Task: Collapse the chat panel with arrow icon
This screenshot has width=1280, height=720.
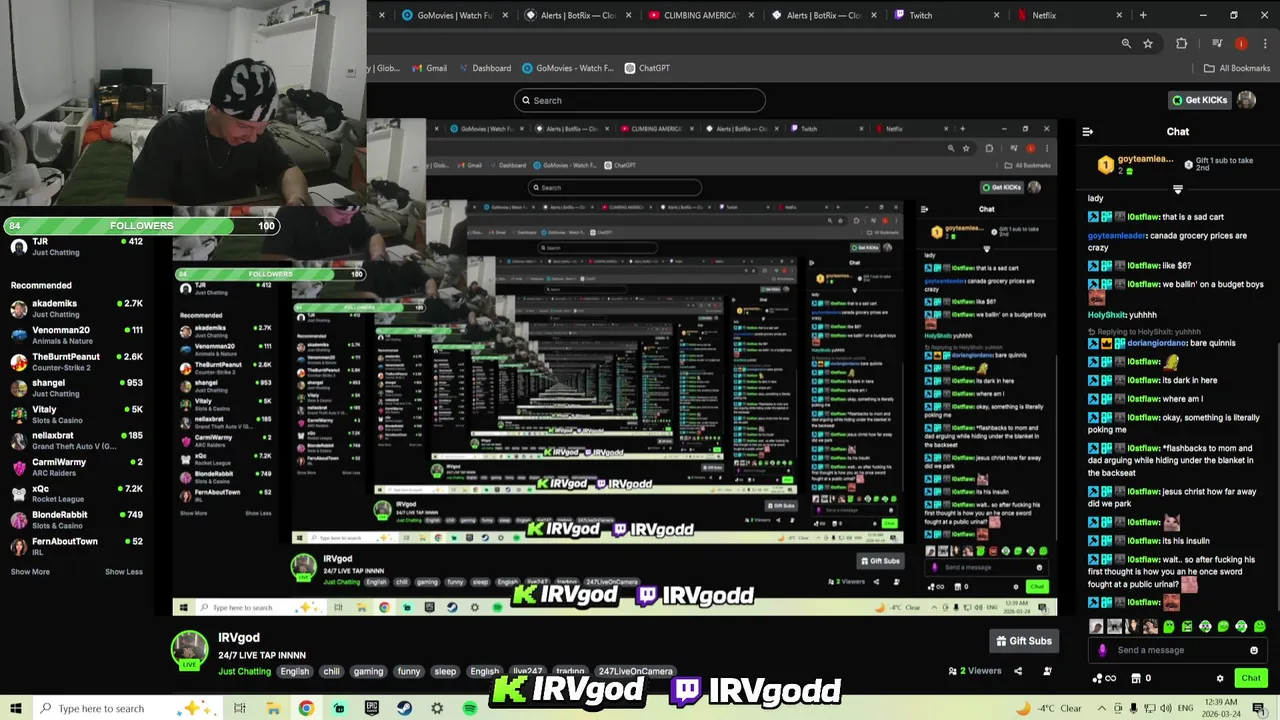Action: [x=1087, y=131]
